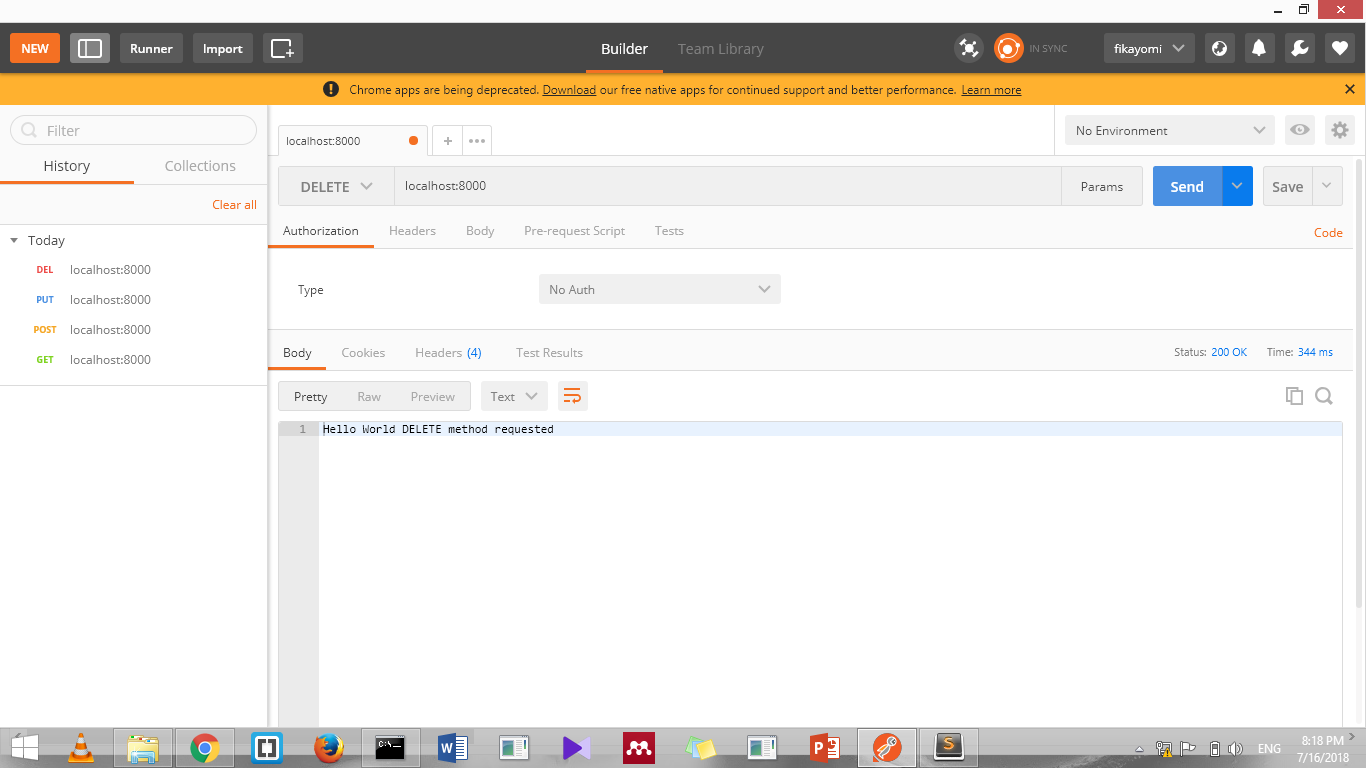Expand the Save button dropdown arrow

pyautogui.click(x=1327, y=186)
